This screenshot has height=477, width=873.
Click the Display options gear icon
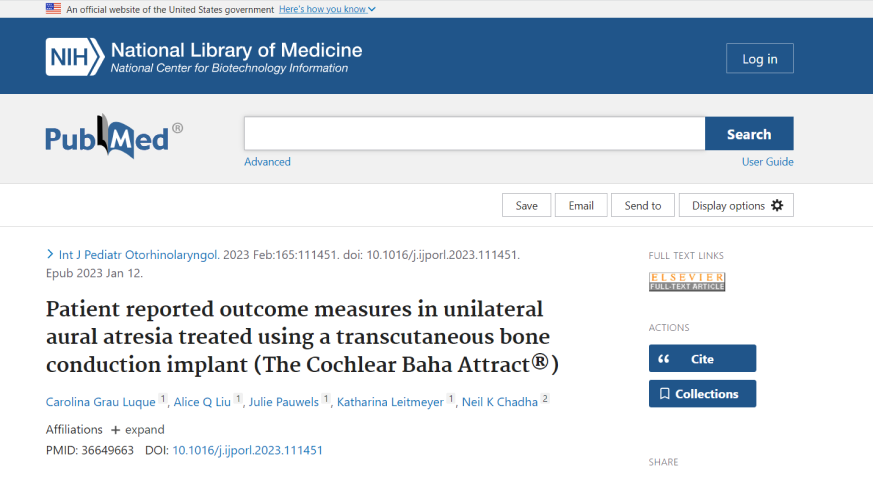(x=777, y=205)
